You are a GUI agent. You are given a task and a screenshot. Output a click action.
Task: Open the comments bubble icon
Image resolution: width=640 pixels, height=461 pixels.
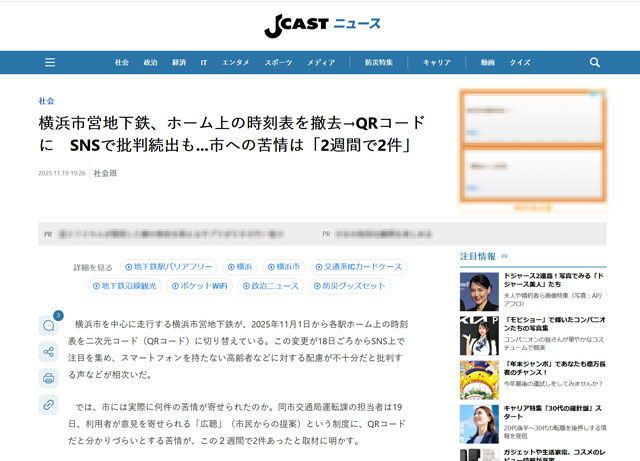49,325
